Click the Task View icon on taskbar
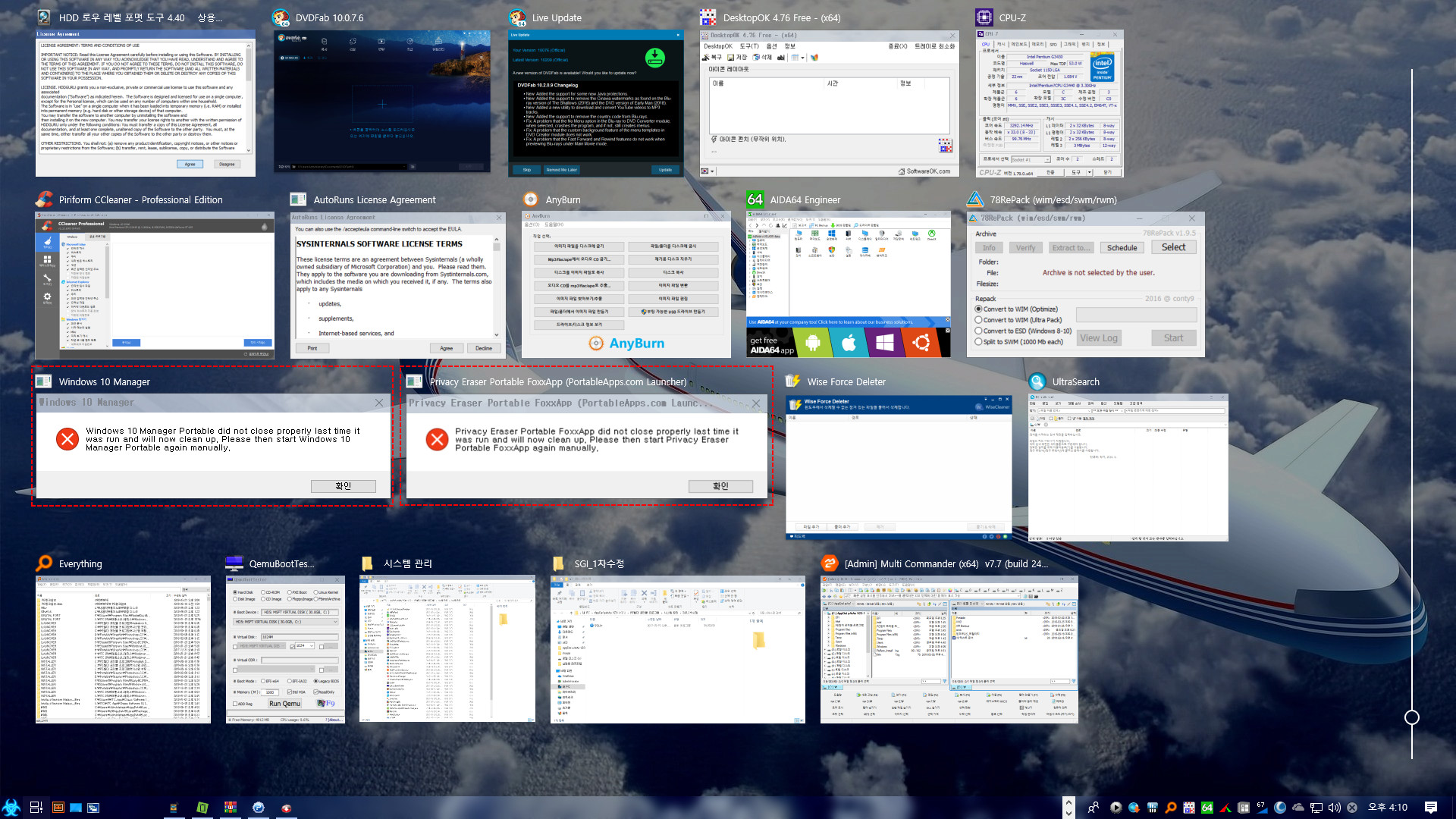 coord(36,808)
